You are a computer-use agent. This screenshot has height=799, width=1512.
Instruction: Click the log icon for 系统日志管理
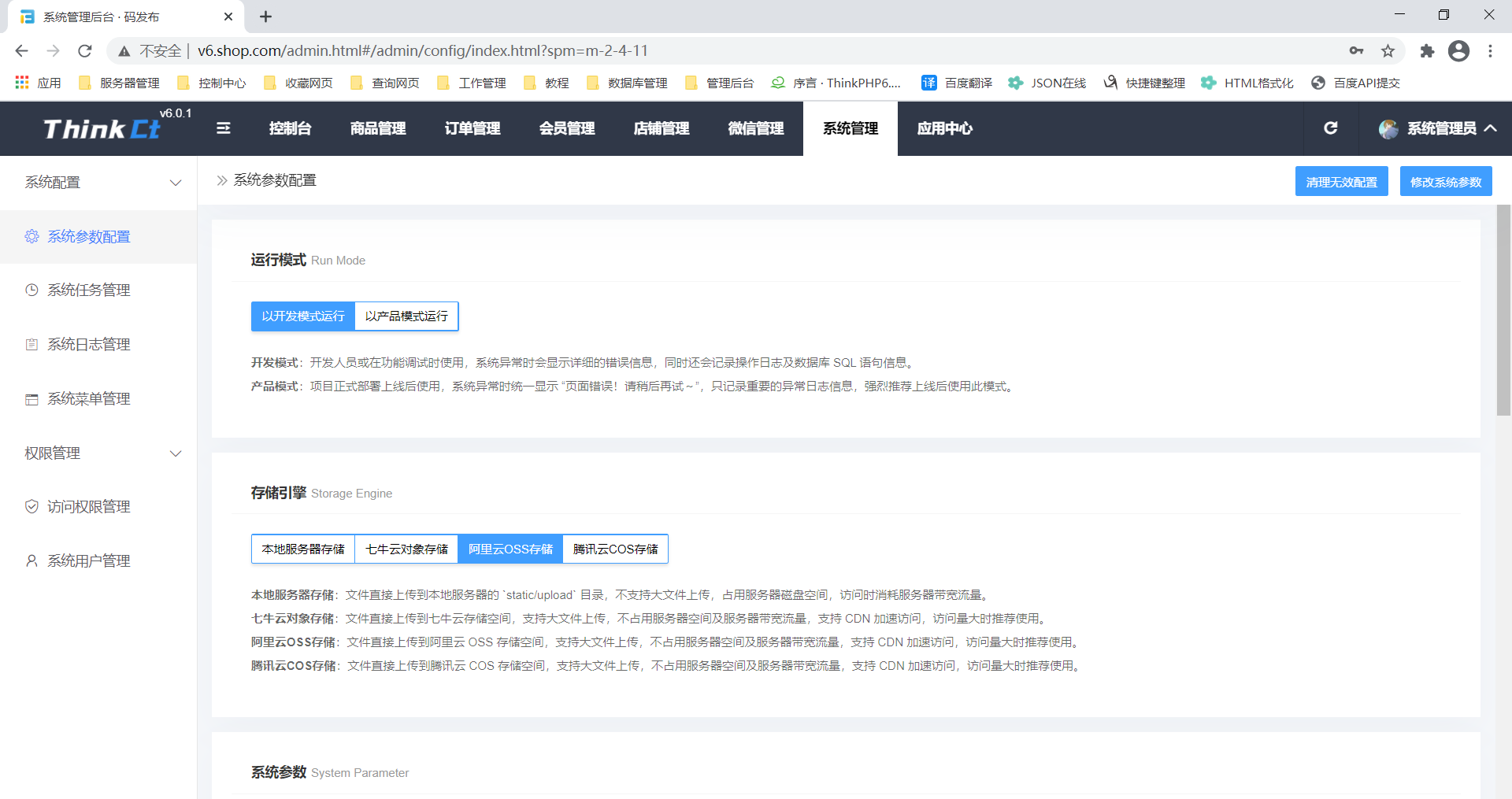click(31, 344)
